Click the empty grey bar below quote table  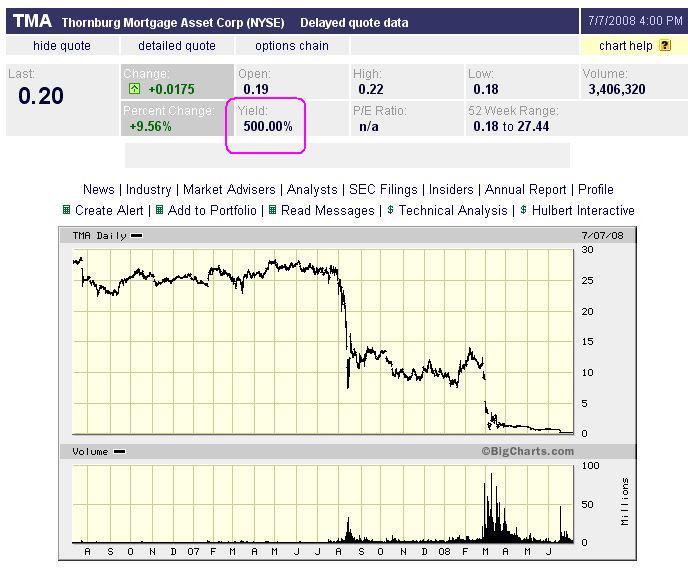pos(348,155)
